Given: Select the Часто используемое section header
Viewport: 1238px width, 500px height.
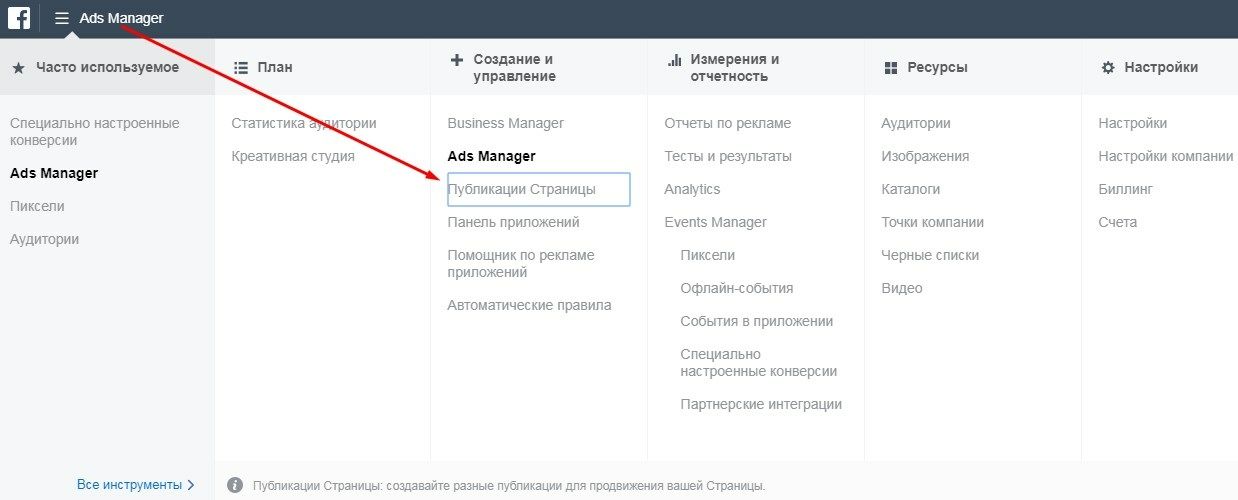Looking at the screenshot, I should coord(107,67).
